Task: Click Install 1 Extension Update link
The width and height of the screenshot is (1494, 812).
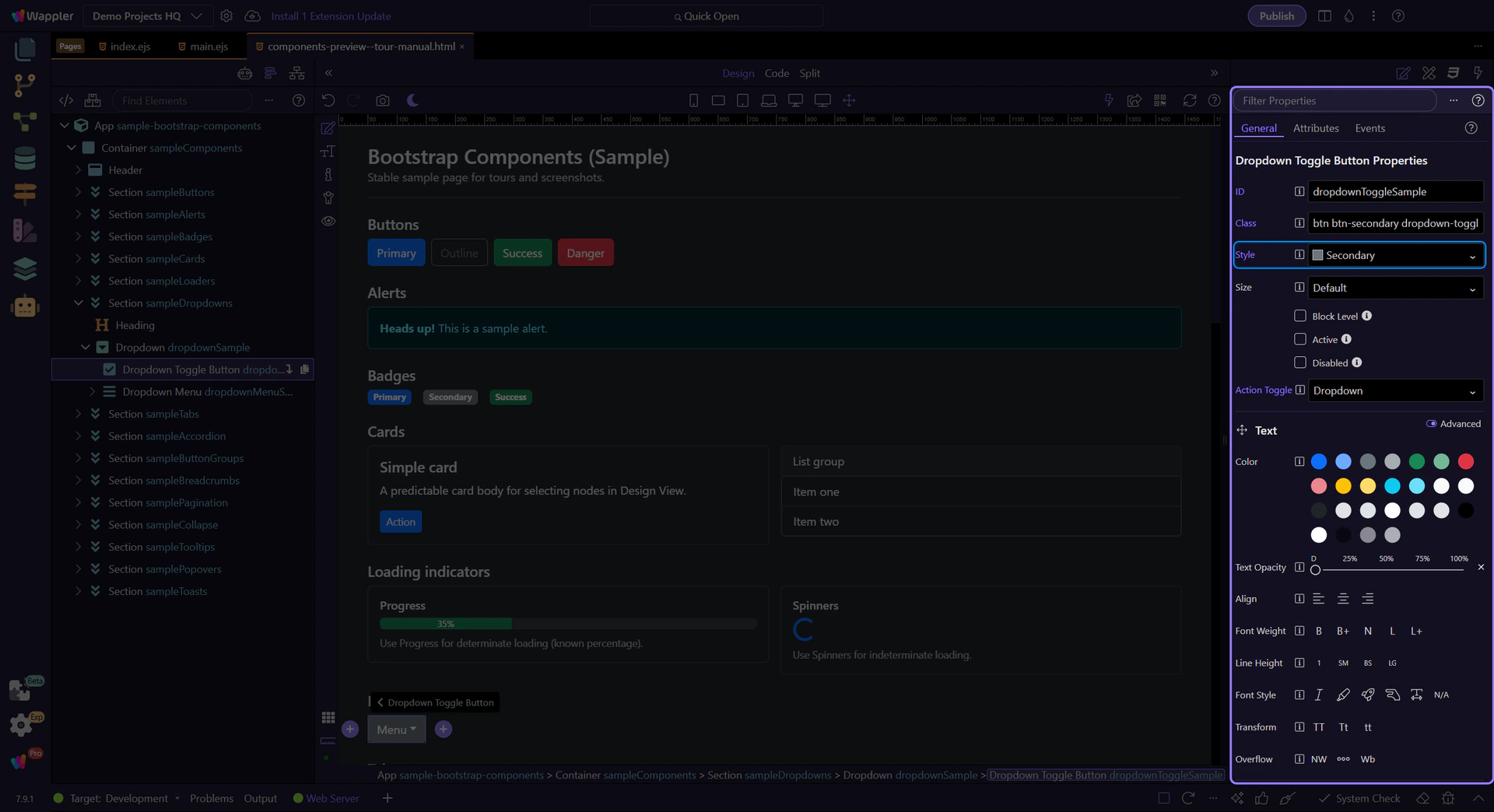Action: tap(331, 16)
